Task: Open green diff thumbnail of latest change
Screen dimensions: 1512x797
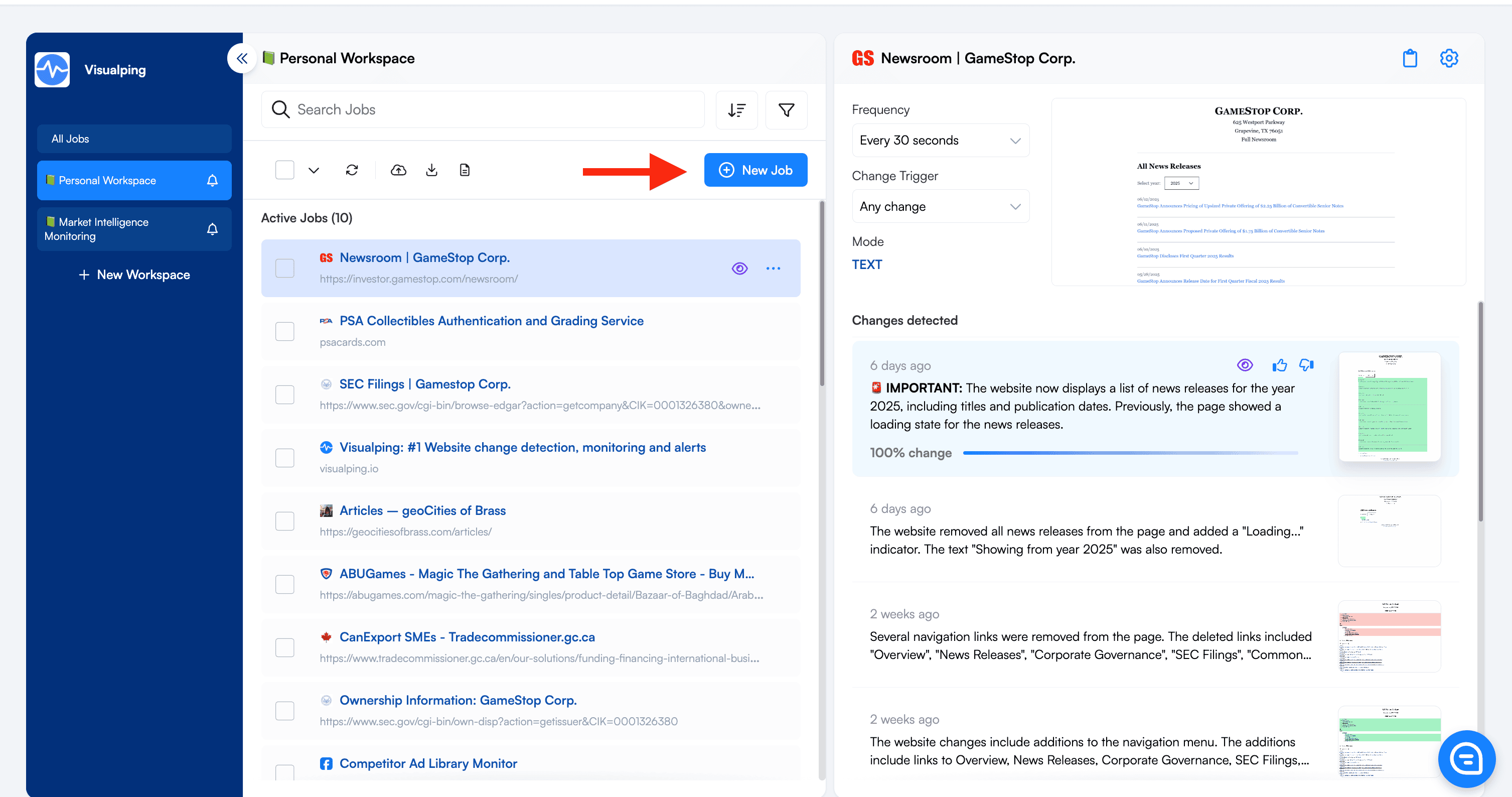Action: [x=1389, y=407]
